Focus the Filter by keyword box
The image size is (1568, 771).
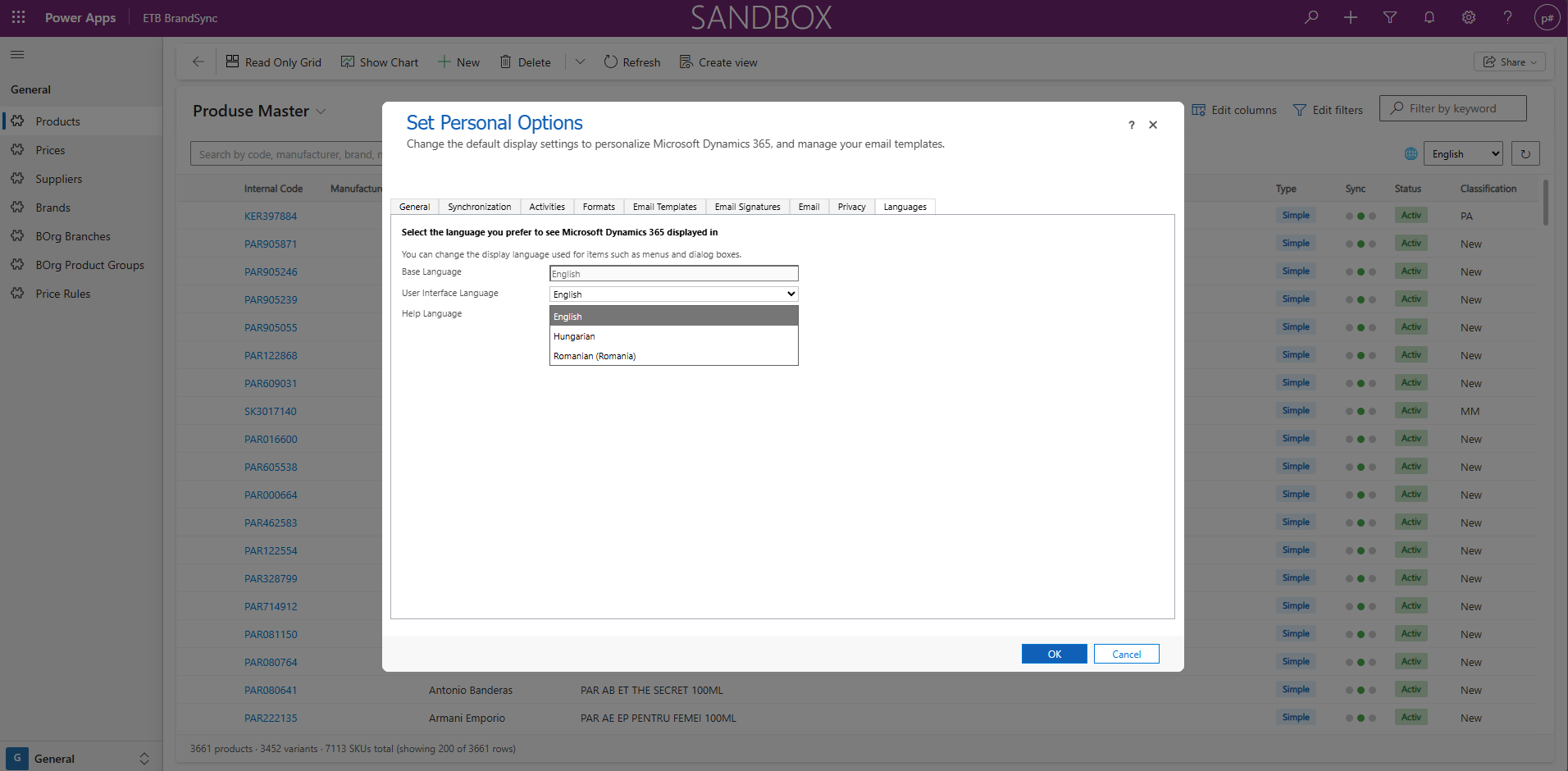(1453, 108)
